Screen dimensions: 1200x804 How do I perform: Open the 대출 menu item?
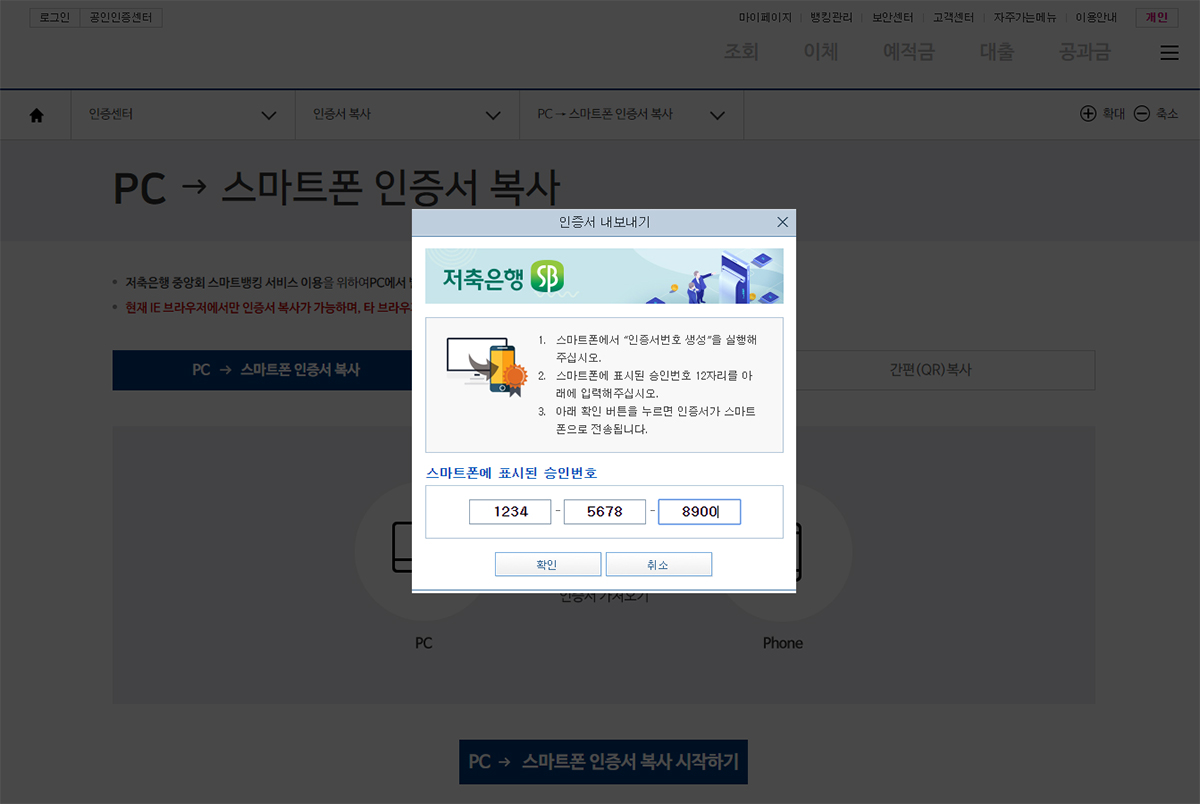[x=995, y=52]
